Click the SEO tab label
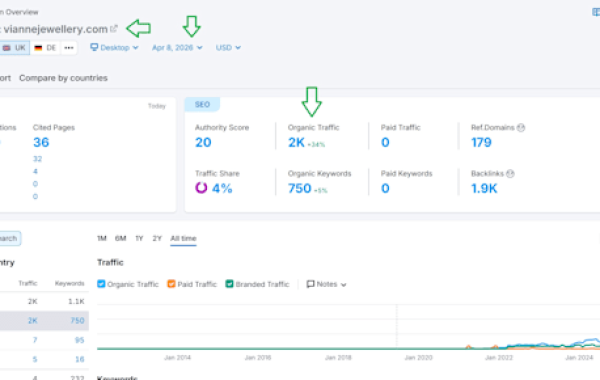 [202, 104]
